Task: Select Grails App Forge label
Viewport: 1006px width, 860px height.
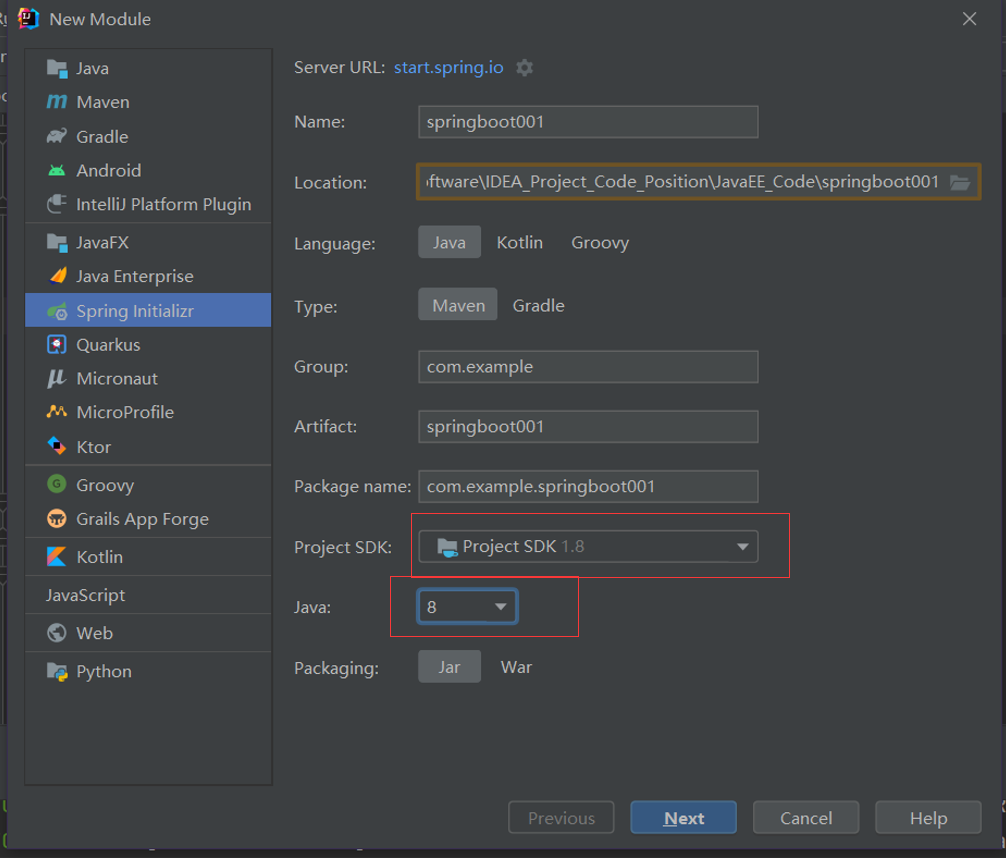Action: pos(142,519)
